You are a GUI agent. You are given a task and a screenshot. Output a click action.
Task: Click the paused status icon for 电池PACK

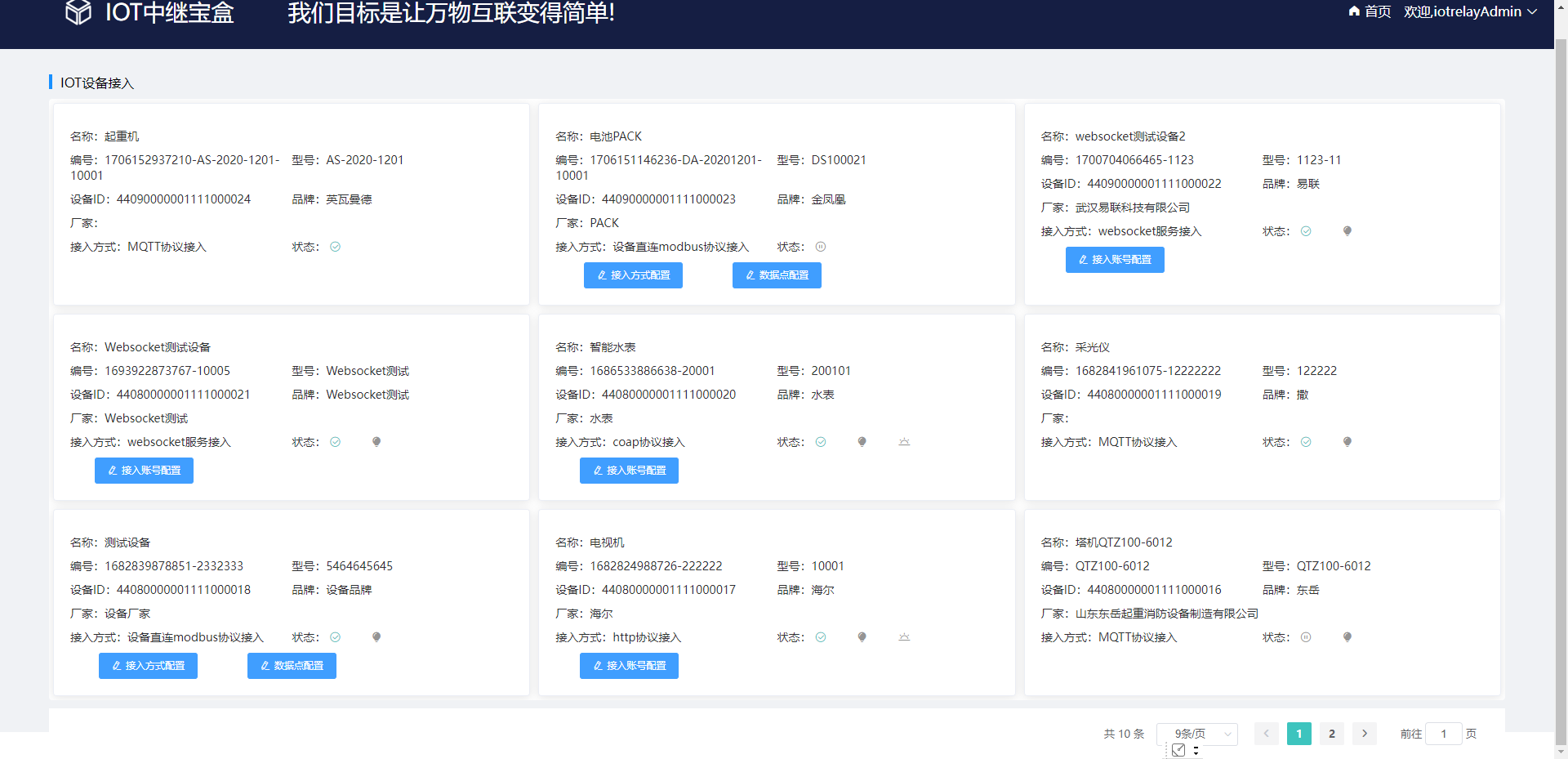821,246
